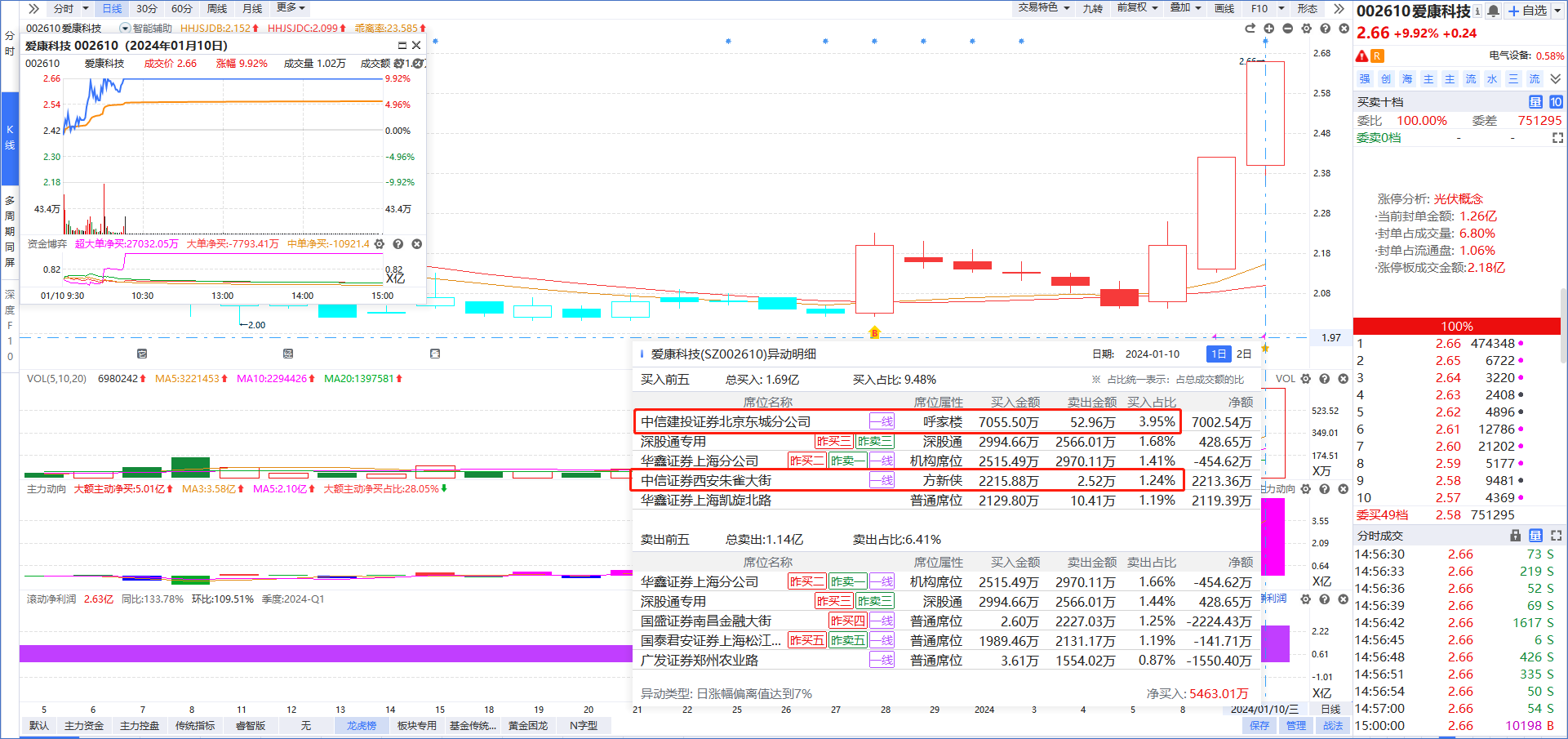The width and height of the screenshot is (1568, 739).
Task: Select the 龙虎榜 bottom tab
Action: 361,725
